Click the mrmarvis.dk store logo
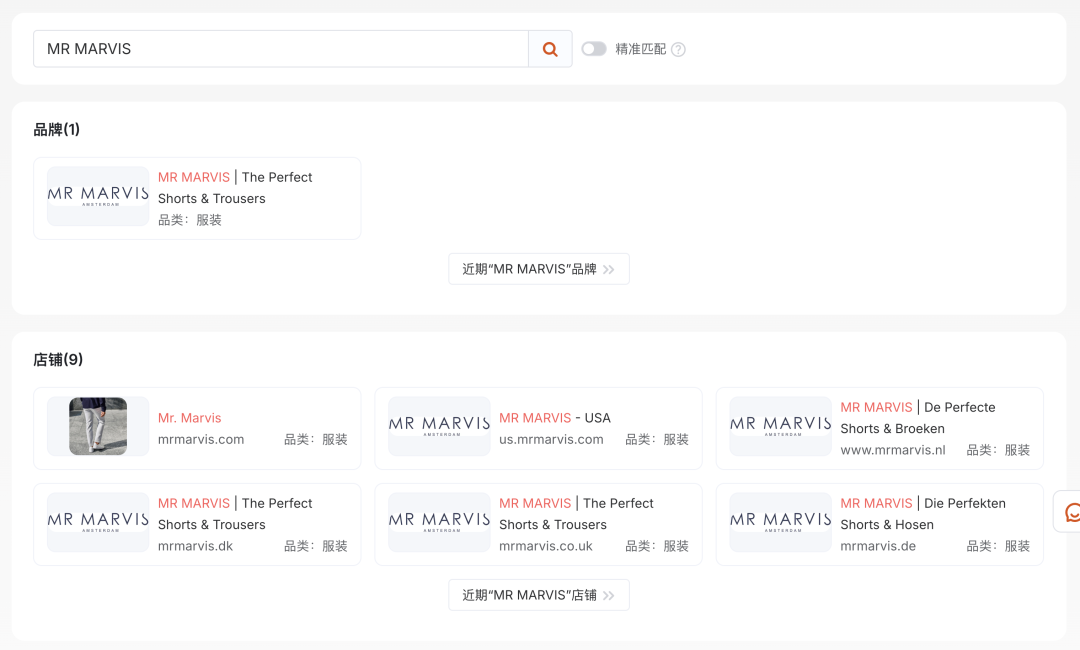This screenshot has height=650, width=1080. 98,522
